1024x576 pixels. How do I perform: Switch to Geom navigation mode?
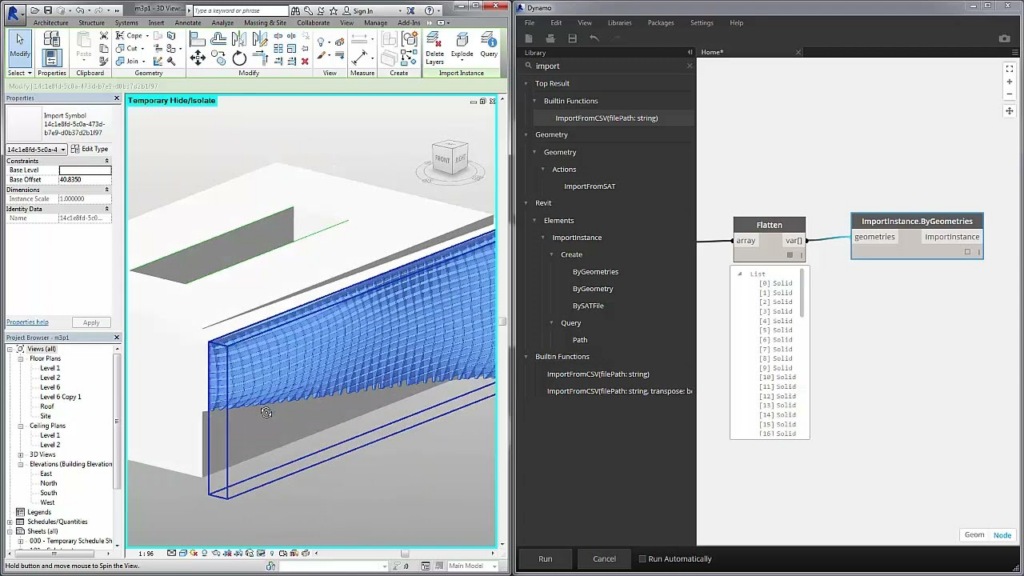(974, 535)
